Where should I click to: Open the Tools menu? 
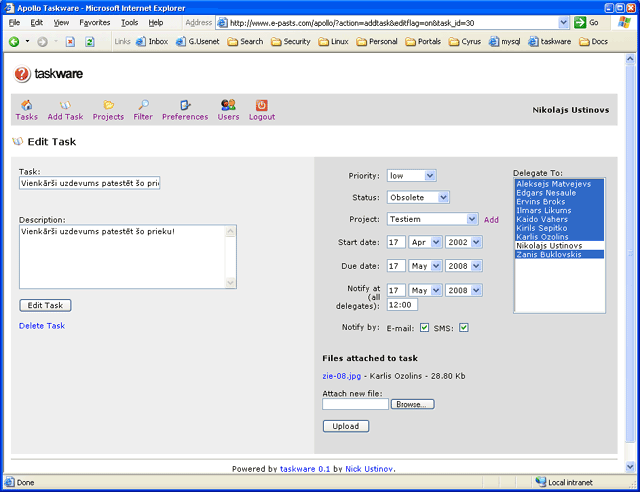coord(129,23)
